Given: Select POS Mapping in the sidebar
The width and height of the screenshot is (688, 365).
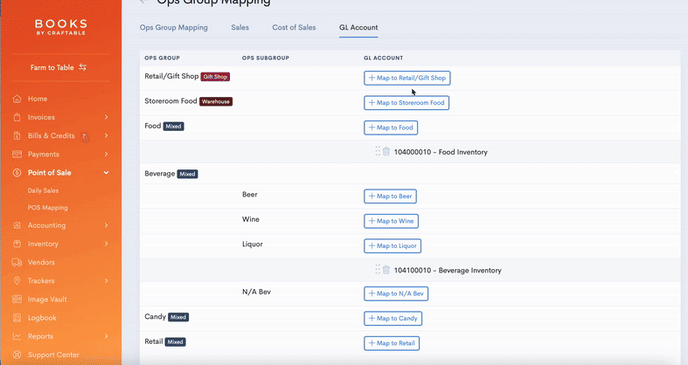Looking at the screenshot, I should pos(48,208).
